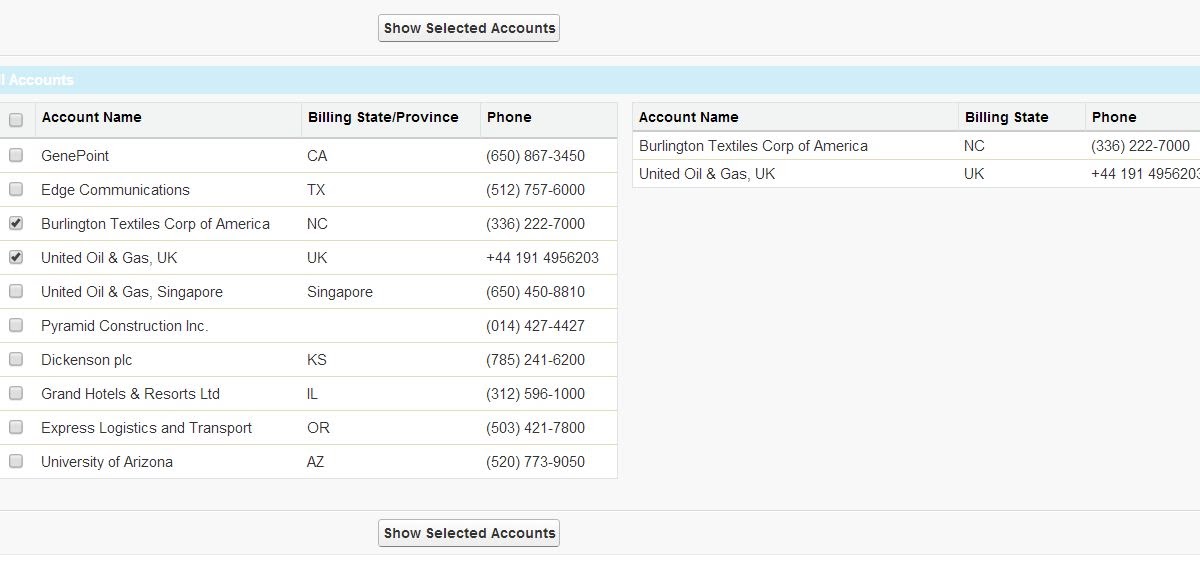
Task: Check the University of Arizona checkbox
Action: (x=16, y=461)
